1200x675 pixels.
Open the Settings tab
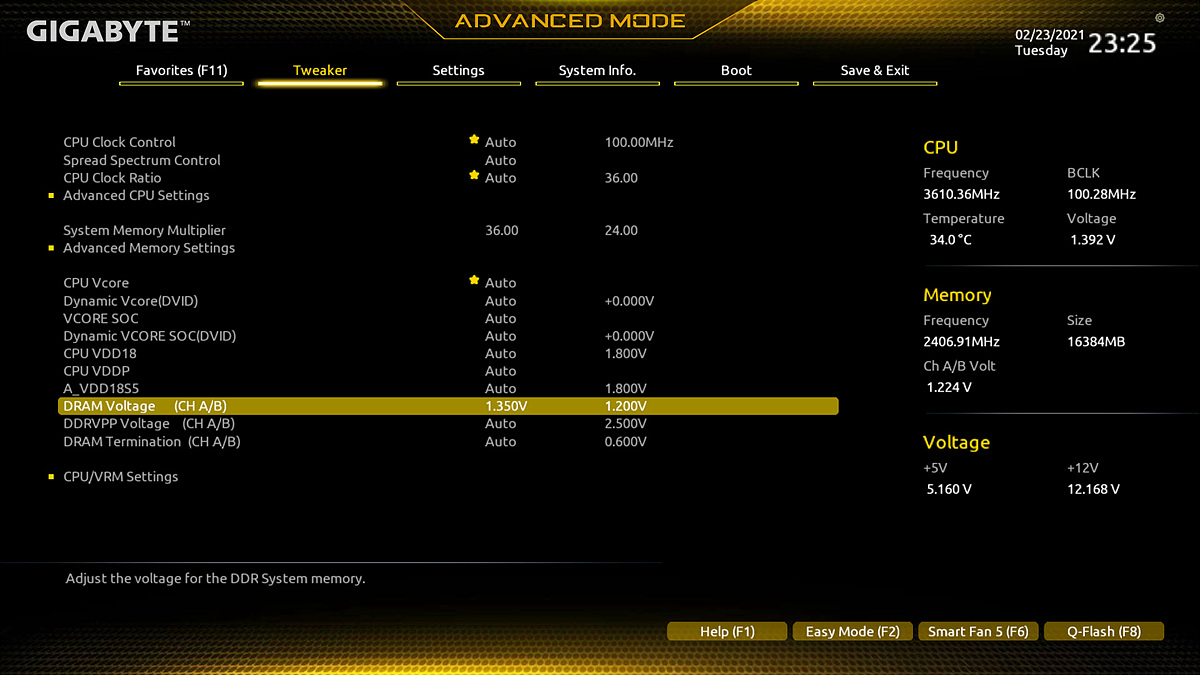click(458, 71)
